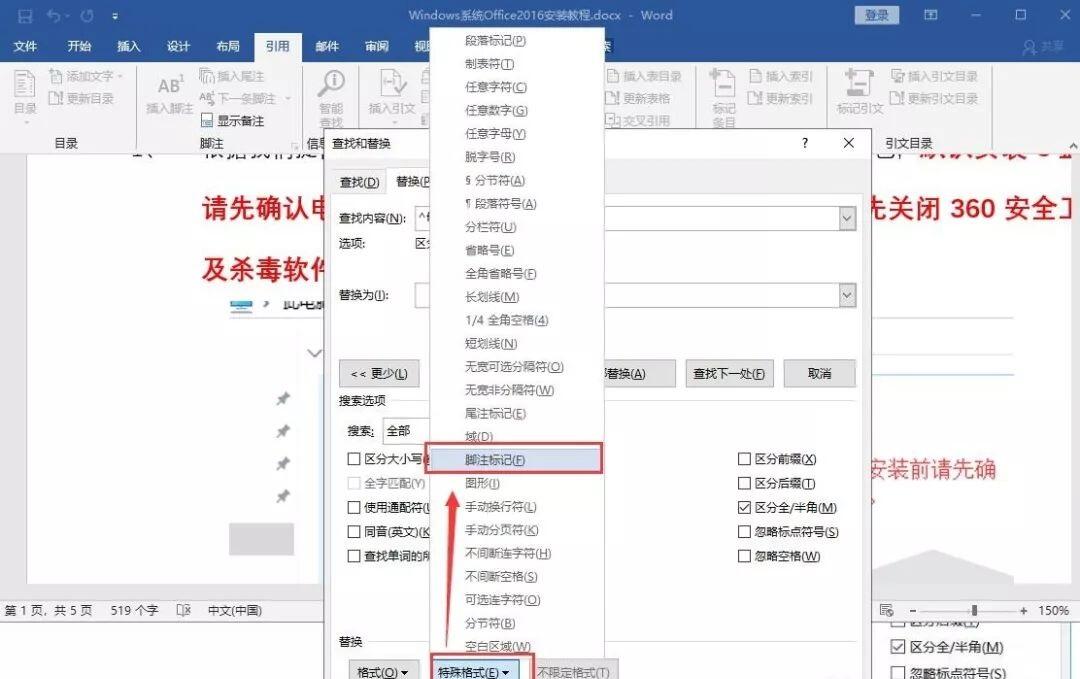Click 交叉引用 in the ribbon
Image resolution: width=1080 pixels, height=679 pixels.
[x=638, y=121]
